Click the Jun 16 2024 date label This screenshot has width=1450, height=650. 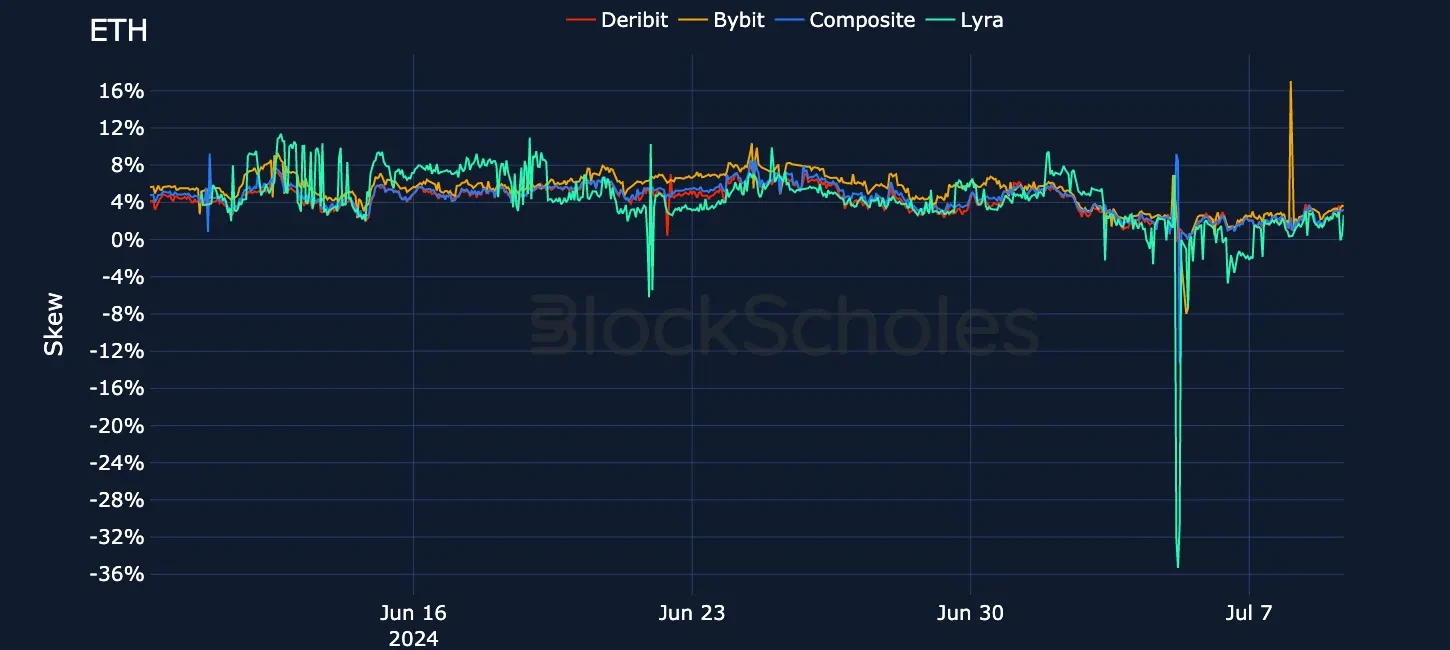tap(413, 624)
